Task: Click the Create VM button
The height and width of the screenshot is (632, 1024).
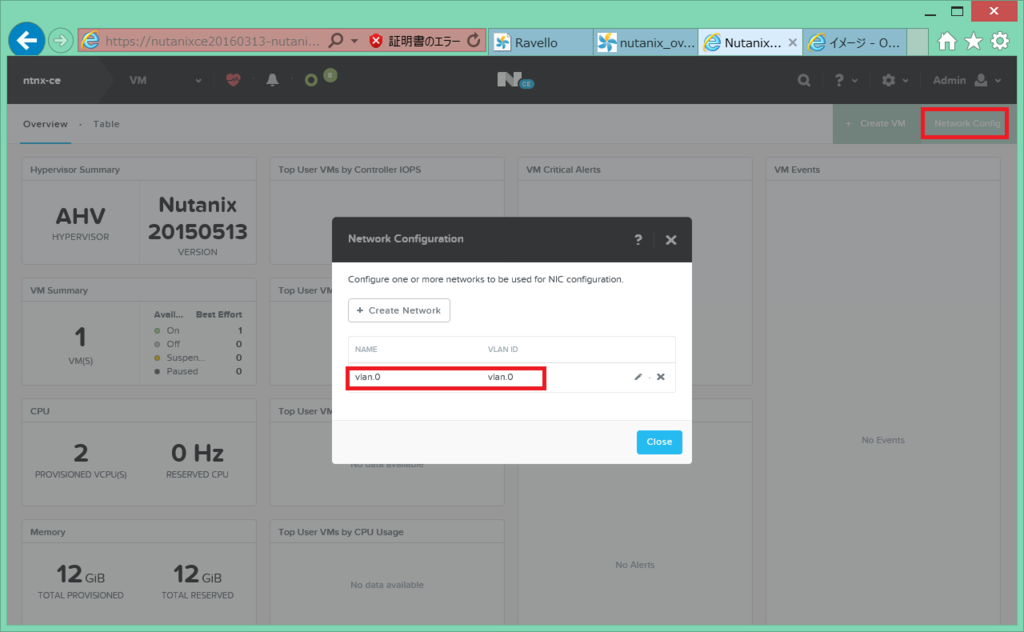Action: point(876,123)
